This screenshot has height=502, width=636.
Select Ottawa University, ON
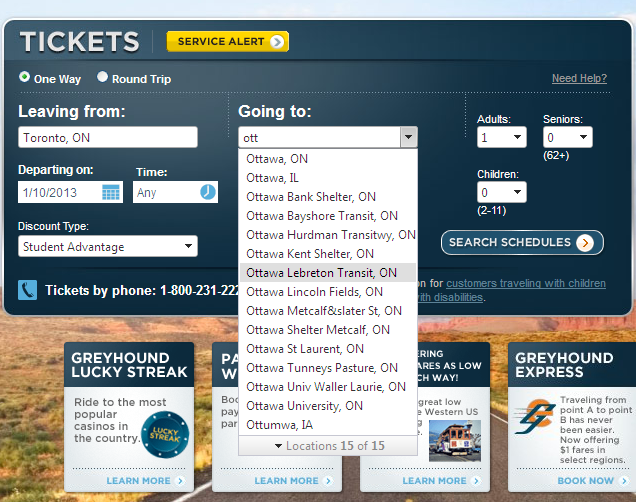click(328, 405)
